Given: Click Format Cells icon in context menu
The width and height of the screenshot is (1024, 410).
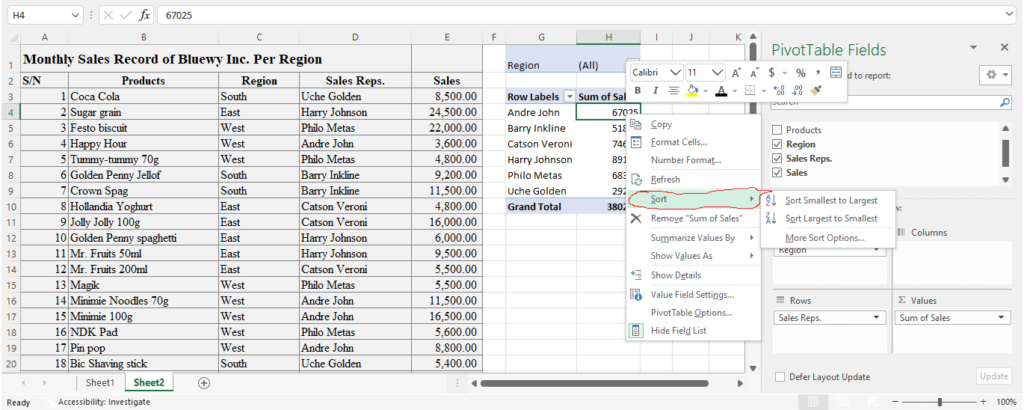Looking at the screenshot, I should coord(636,142).
